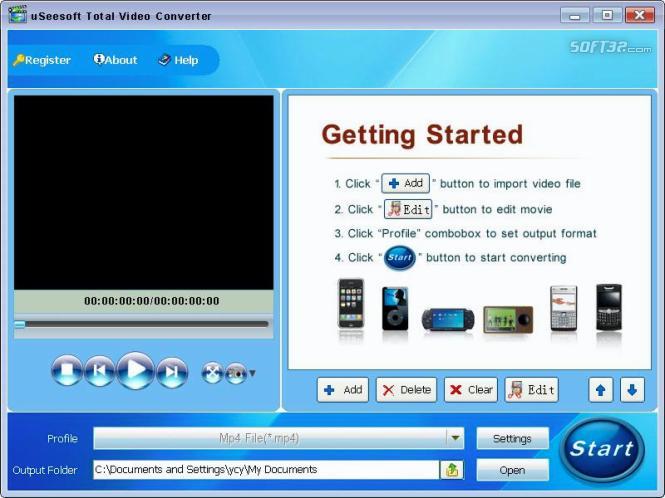
Task: Open the Help menu item
Action: (178, 60)
